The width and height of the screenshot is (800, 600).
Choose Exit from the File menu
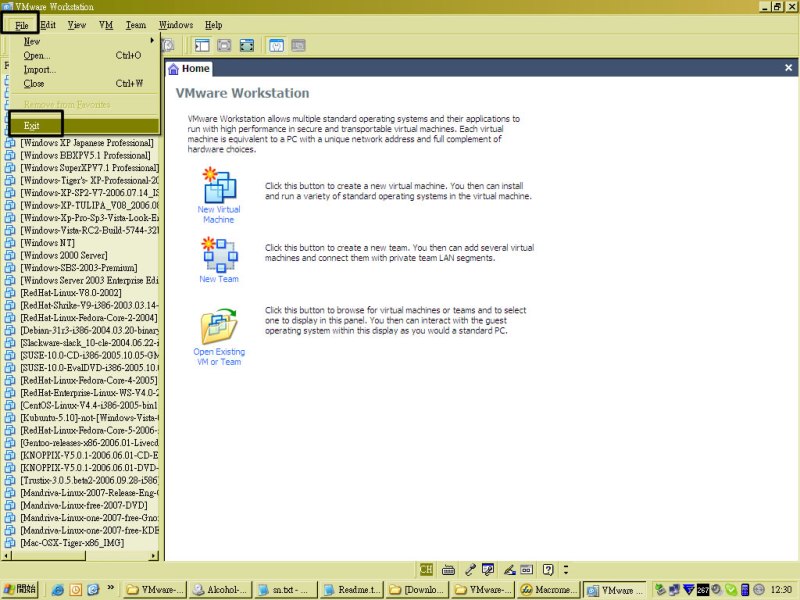tap(85, 126)
